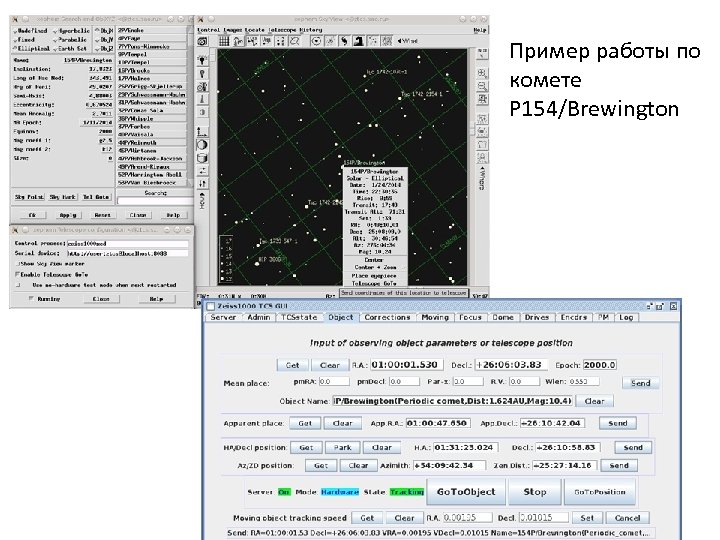
Task: Select the Earth Sat object type radio button
Action: click(70, 48)
